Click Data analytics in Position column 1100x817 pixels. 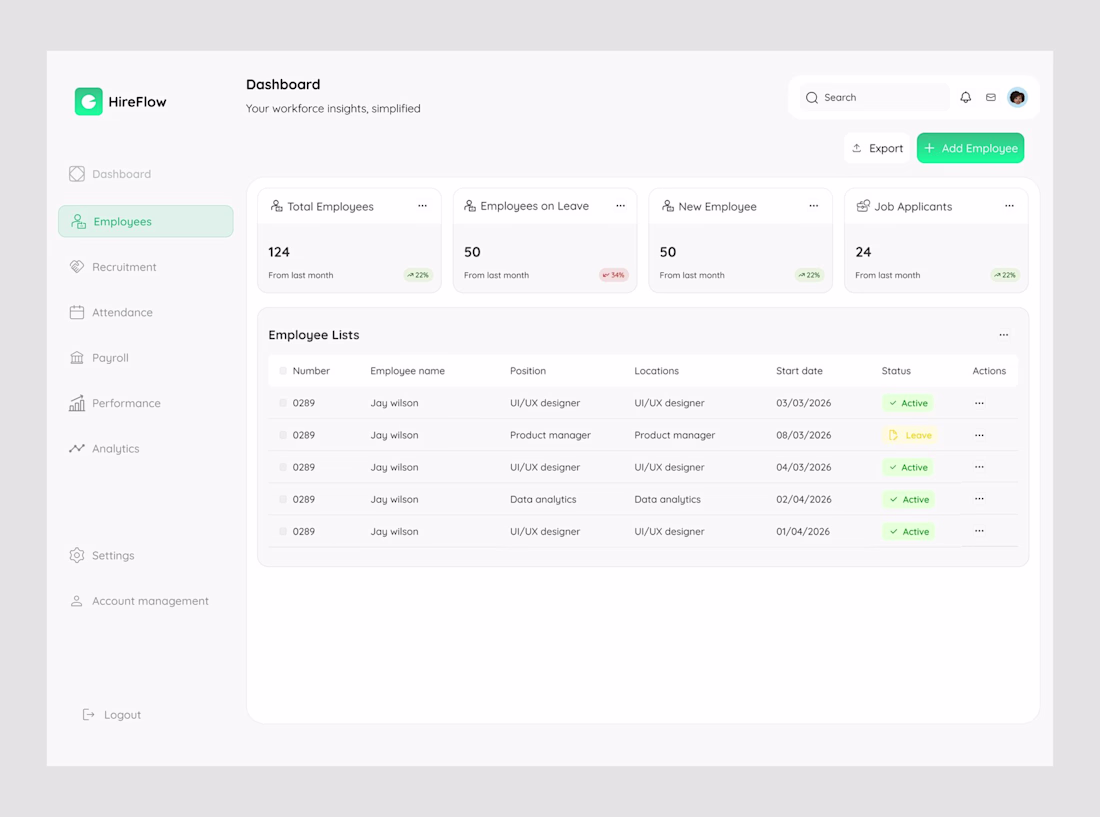pos(543,499)
